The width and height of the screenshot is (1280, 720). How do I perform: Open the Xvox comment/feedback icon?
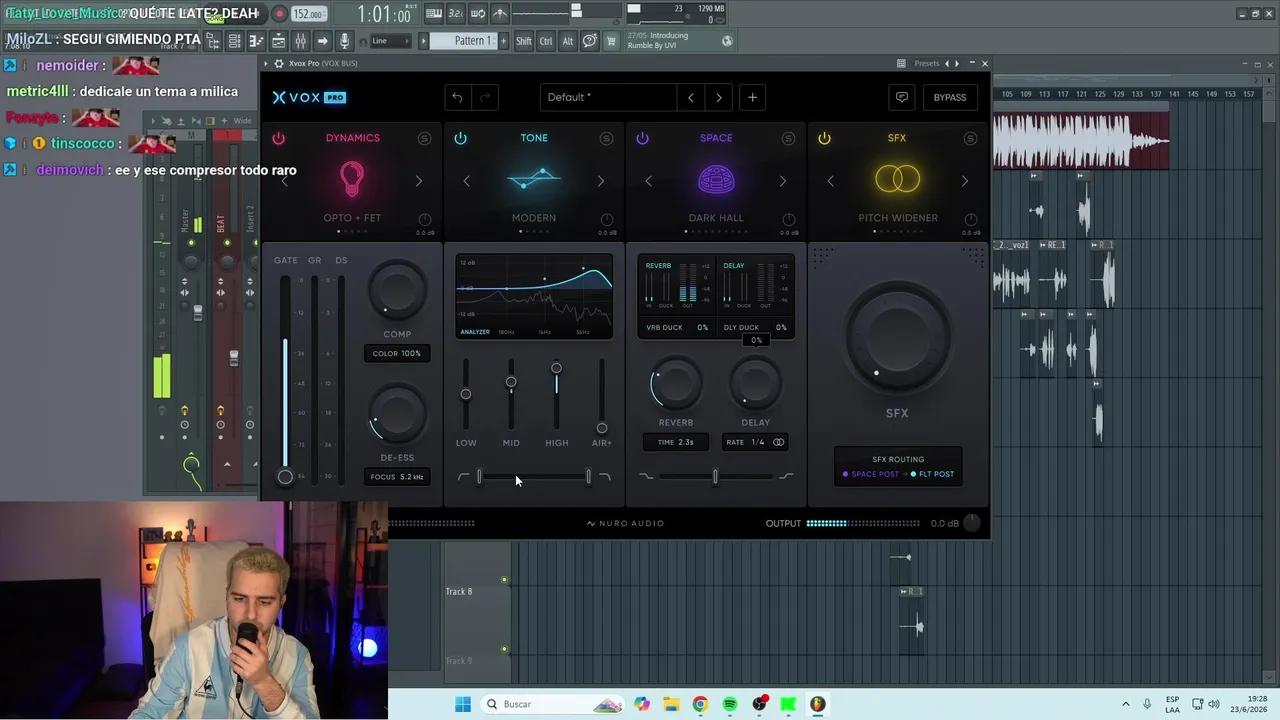coord(902,97)
